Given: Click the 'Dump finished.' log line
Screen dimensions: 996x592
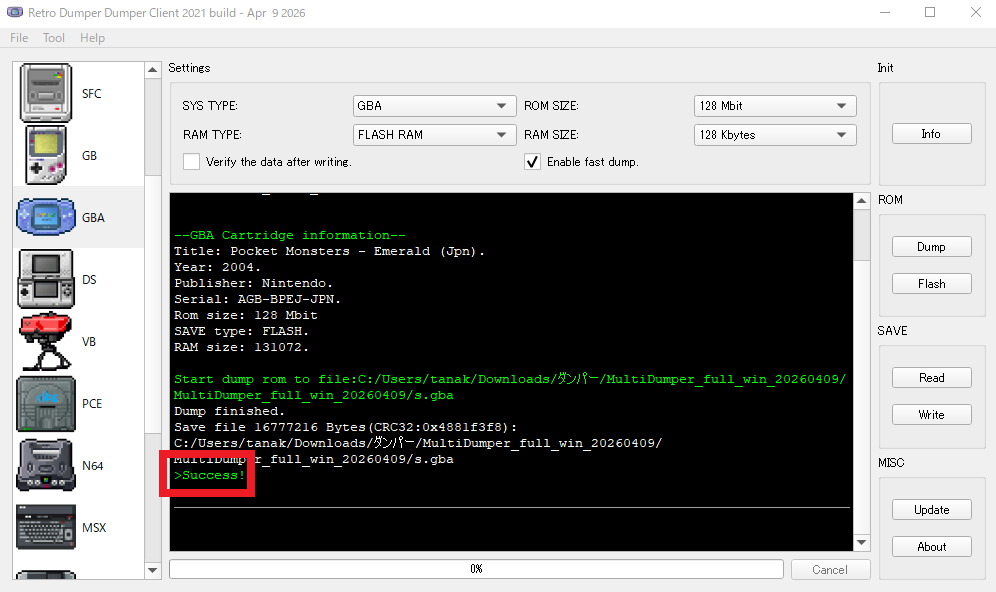Looking at the screenshot, I should point(229,411).
